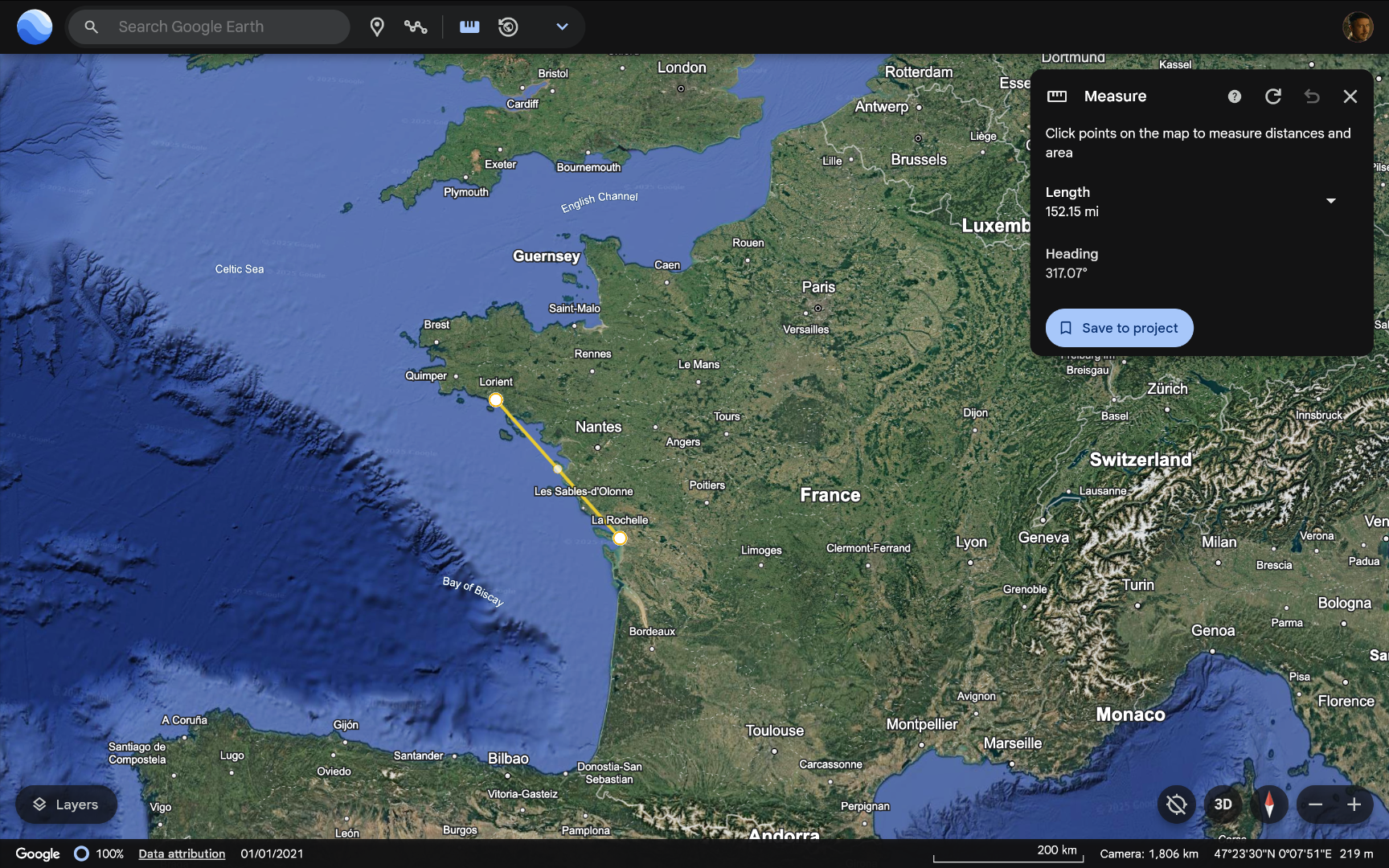Viewport: 1389px width, 868px height.
Task: Toggle the 3D view button
Action: (x=1223, y=805)
